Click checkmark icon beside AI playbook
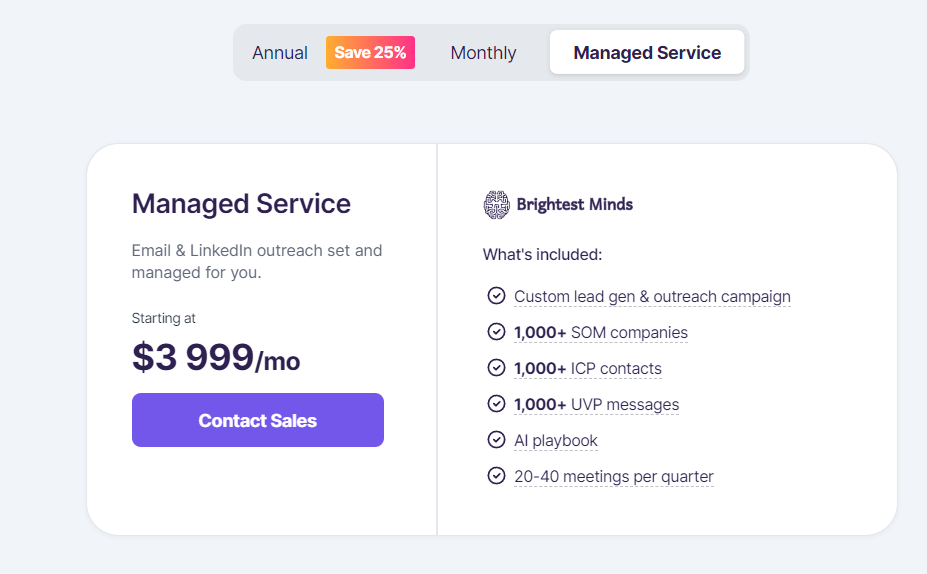This screenshot has height=574, width=927. coord(496,440)
